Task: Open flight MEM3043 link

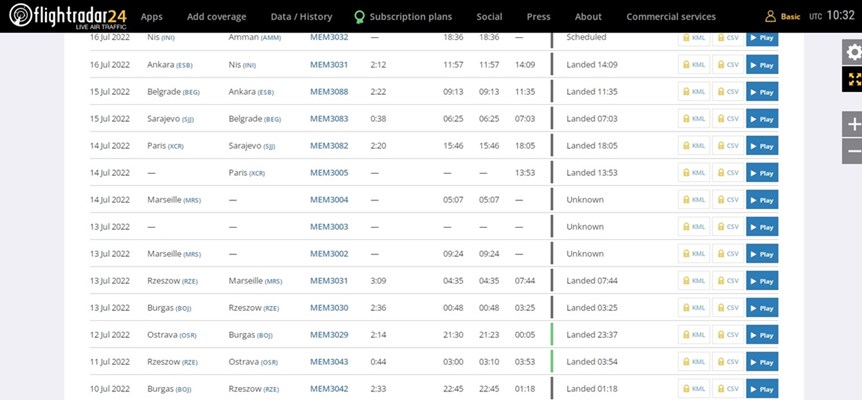Action: click(x=329, y=362)
